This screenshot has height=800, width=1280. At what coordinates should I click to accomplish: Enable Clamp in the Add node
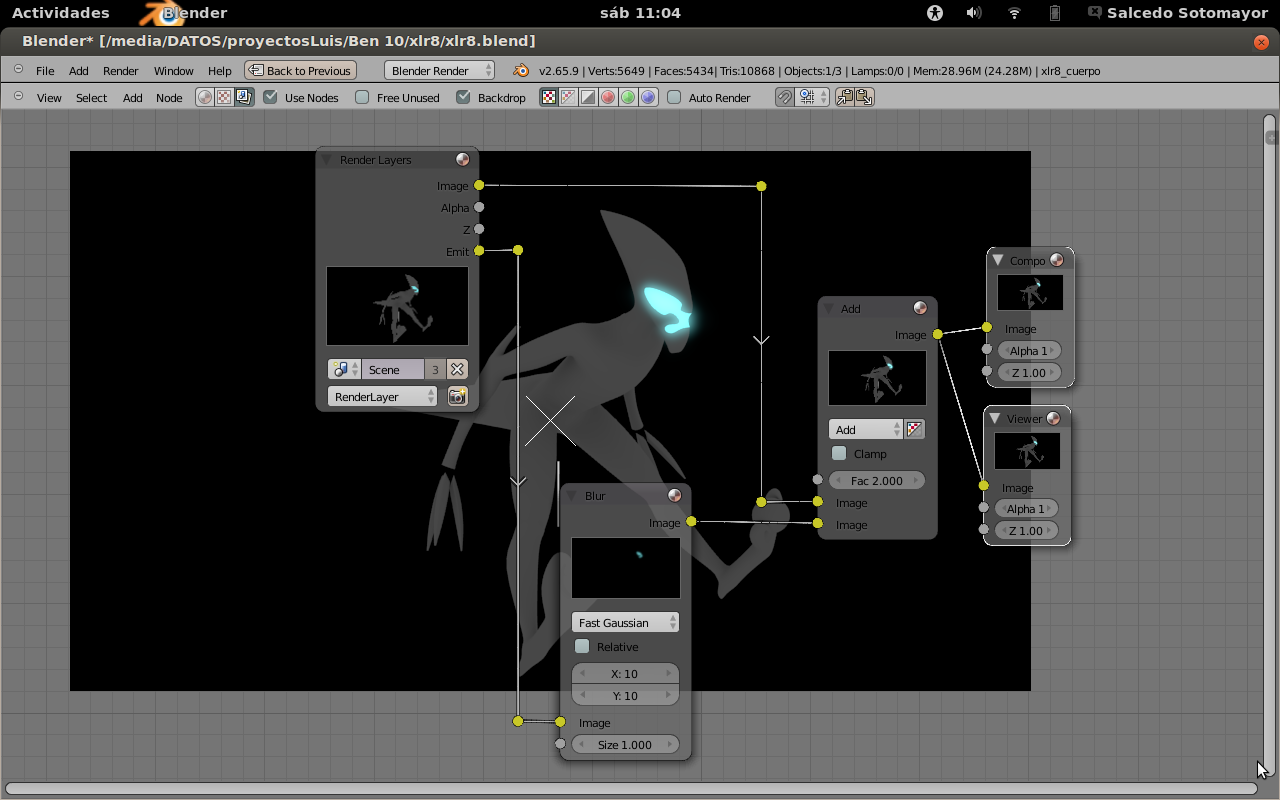839,453
